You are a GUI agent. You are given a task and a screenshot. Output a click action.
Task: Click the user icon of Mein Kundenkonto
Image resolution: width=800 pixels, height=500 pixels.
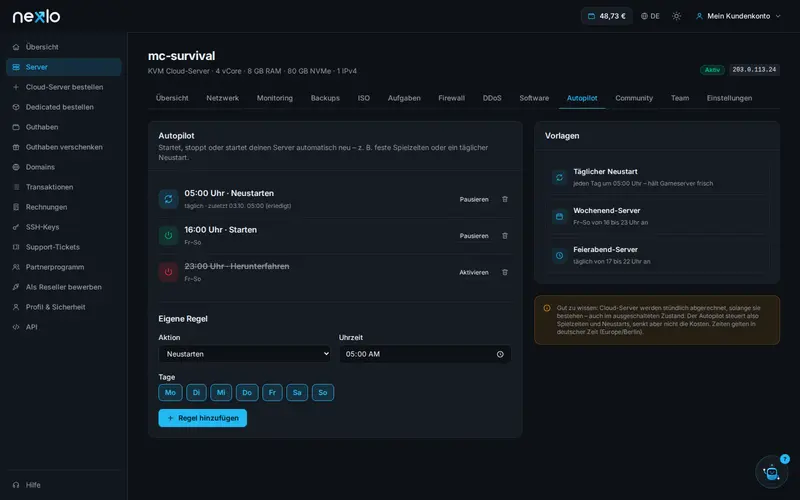699,16
